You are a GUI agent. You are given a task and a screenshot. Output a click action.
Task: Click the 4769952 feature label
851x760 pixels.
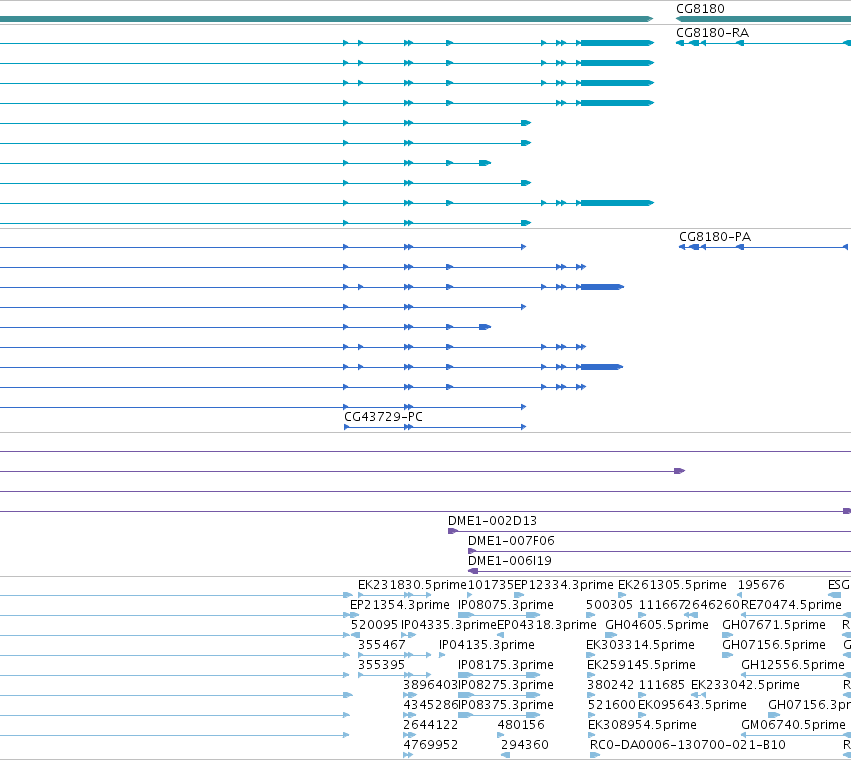click(430, 745)
